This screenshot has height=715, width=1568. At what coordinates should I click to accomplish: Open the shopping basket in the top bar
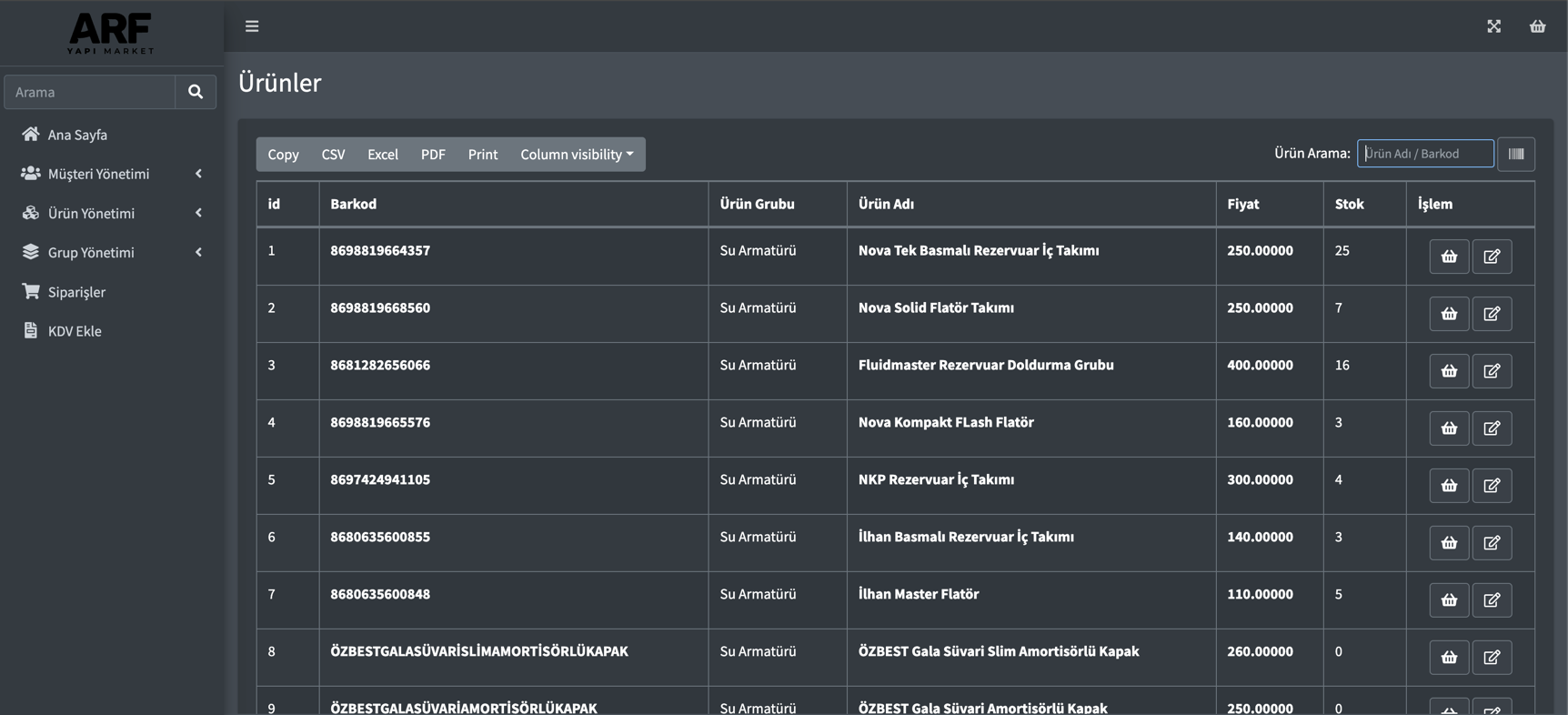coord(1538,26)
